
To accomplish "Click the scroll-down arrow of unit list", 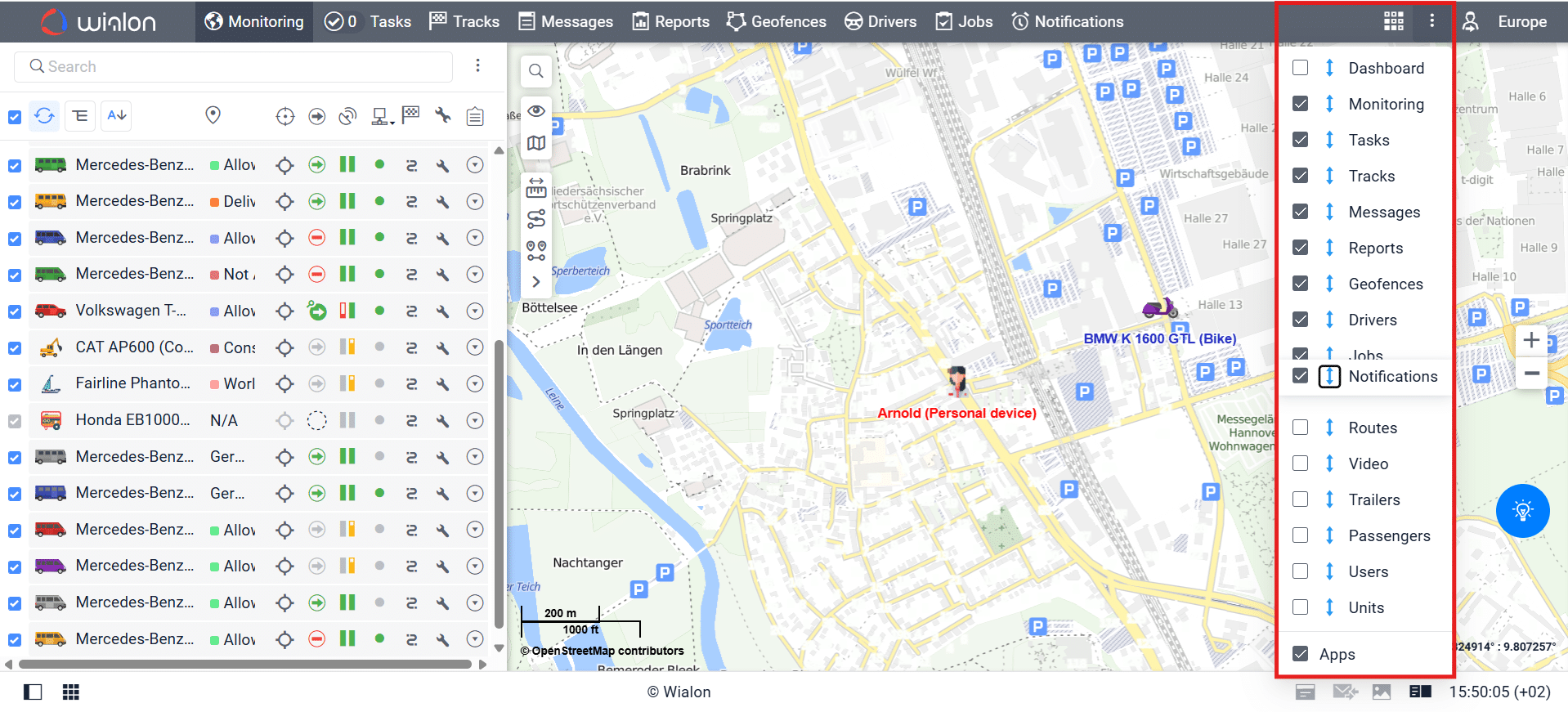I will pyautogui.click(x=499, y=648).
